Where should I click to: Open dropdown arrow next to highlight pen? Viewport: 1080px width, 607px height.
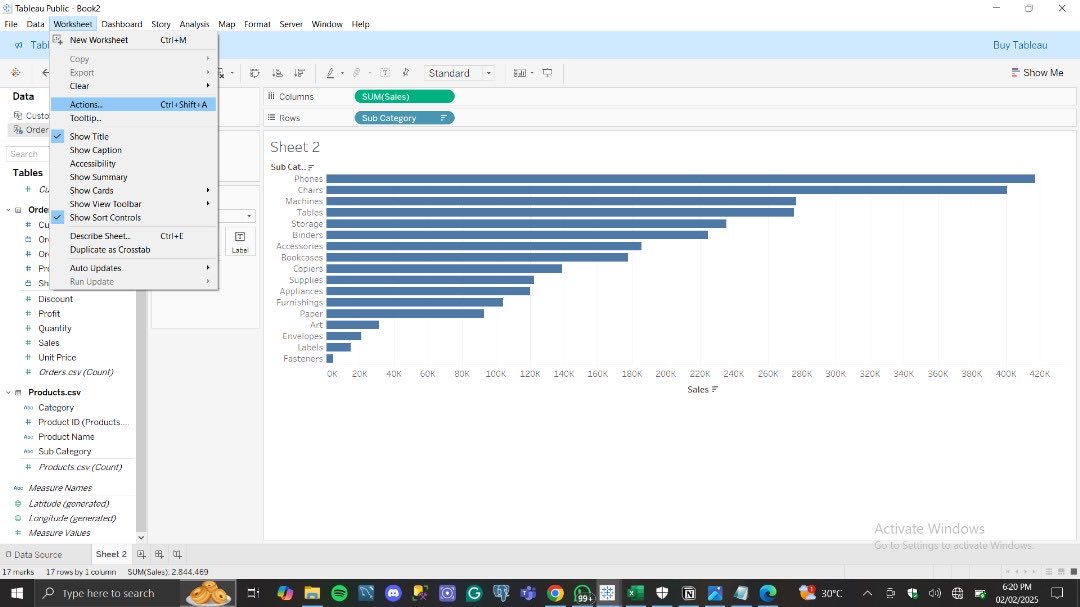click(x=342, y=73)
